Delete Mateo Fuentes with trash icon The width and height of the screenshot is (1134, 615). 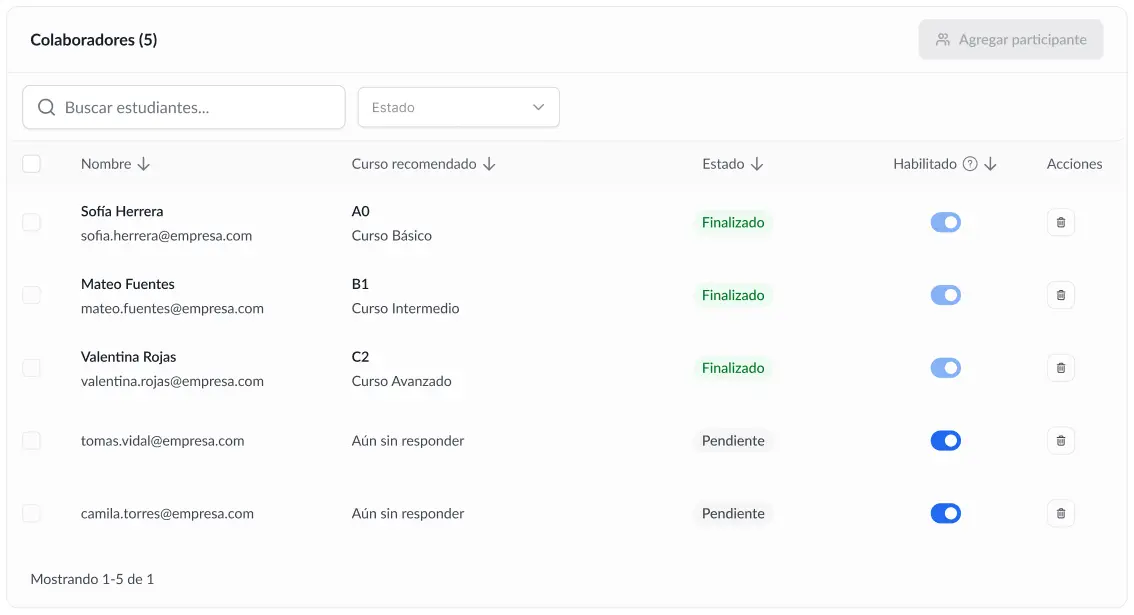coord(1060,295)
